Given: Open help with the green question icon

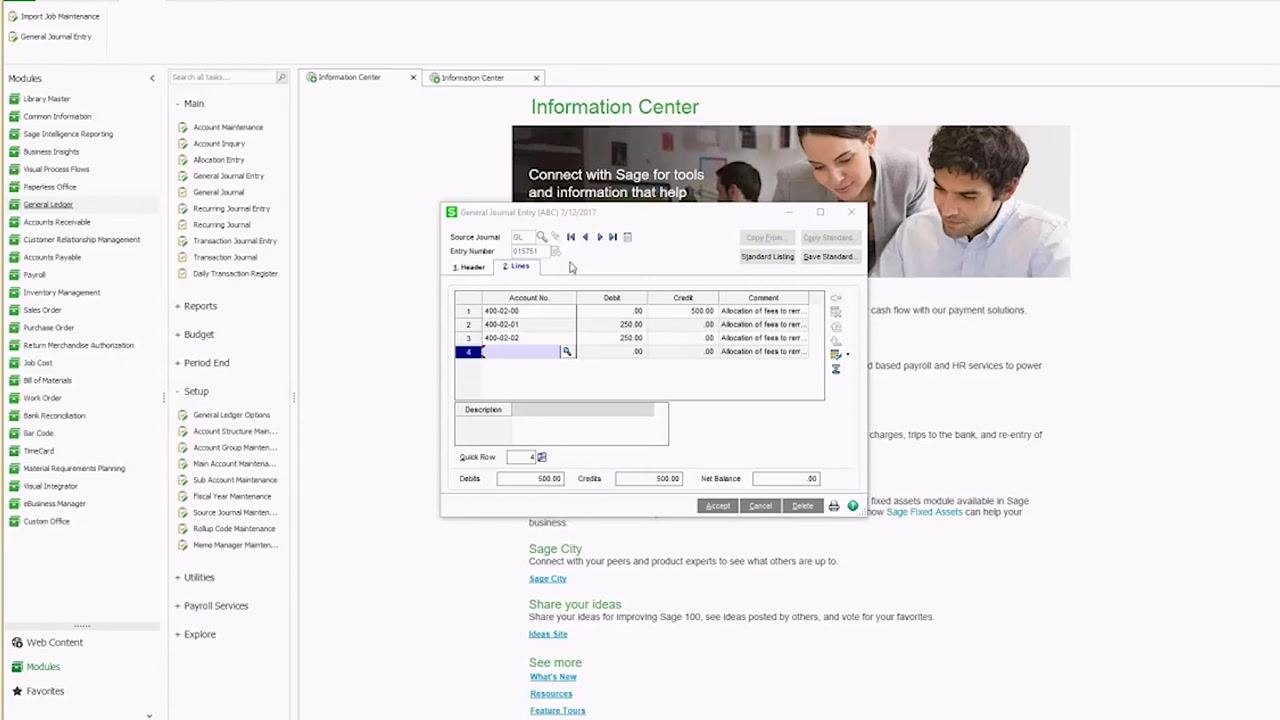Looking at the screenshot, I should 853,506.
